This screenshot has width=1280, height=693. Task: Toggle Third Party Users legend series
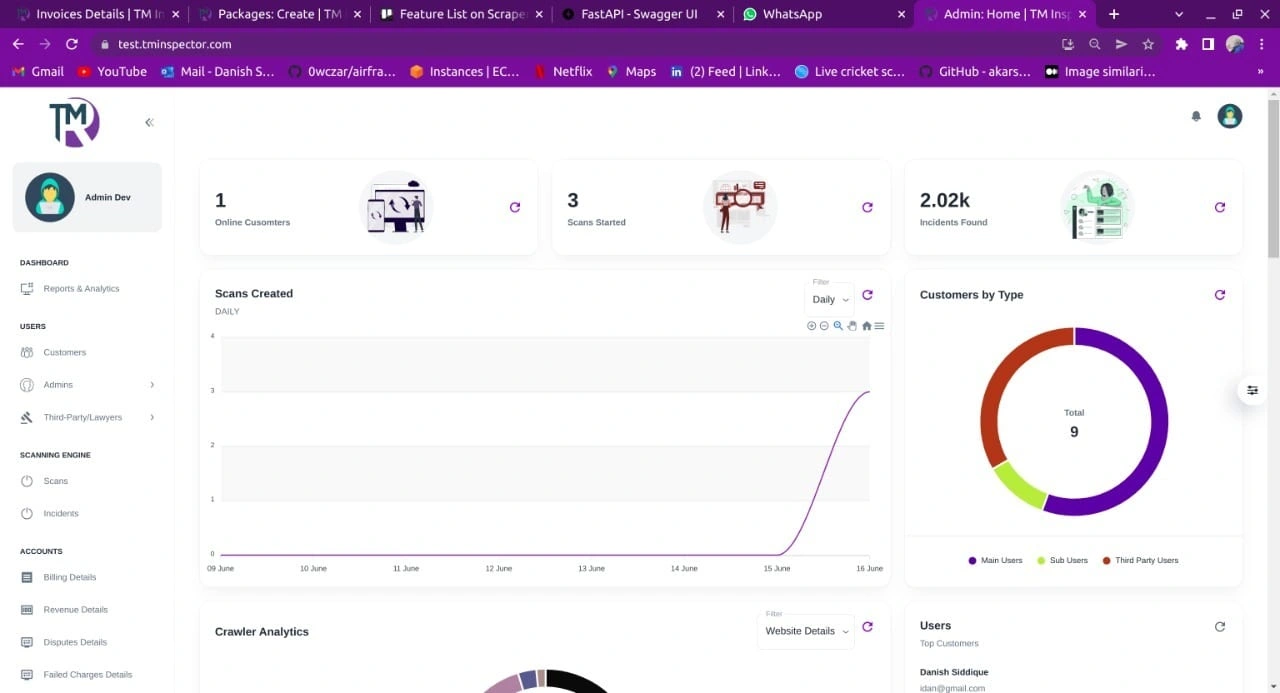[1140, 560]
